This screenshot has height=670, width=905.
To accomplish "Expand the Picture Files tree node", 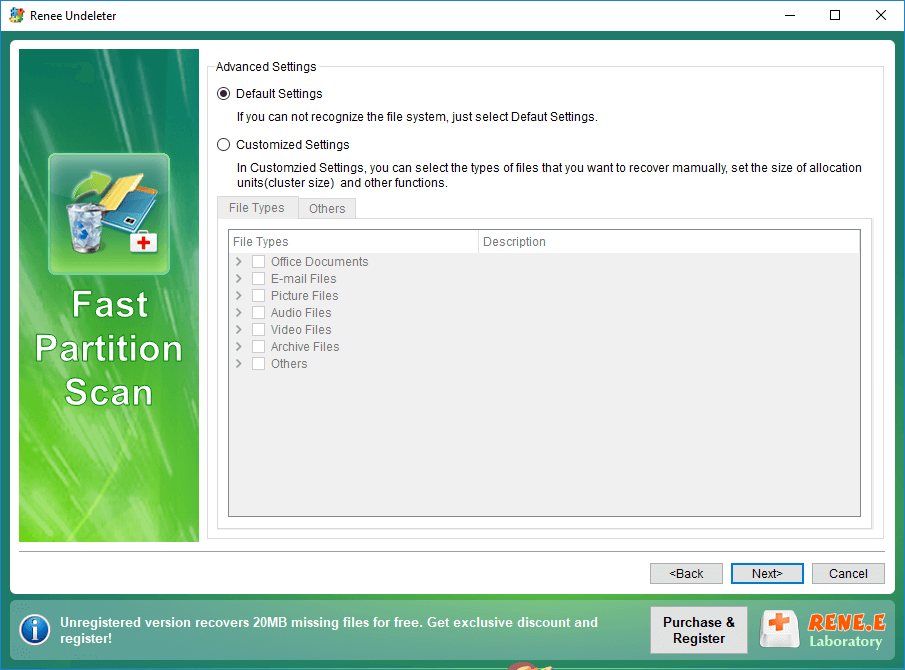I will point(239,295).
